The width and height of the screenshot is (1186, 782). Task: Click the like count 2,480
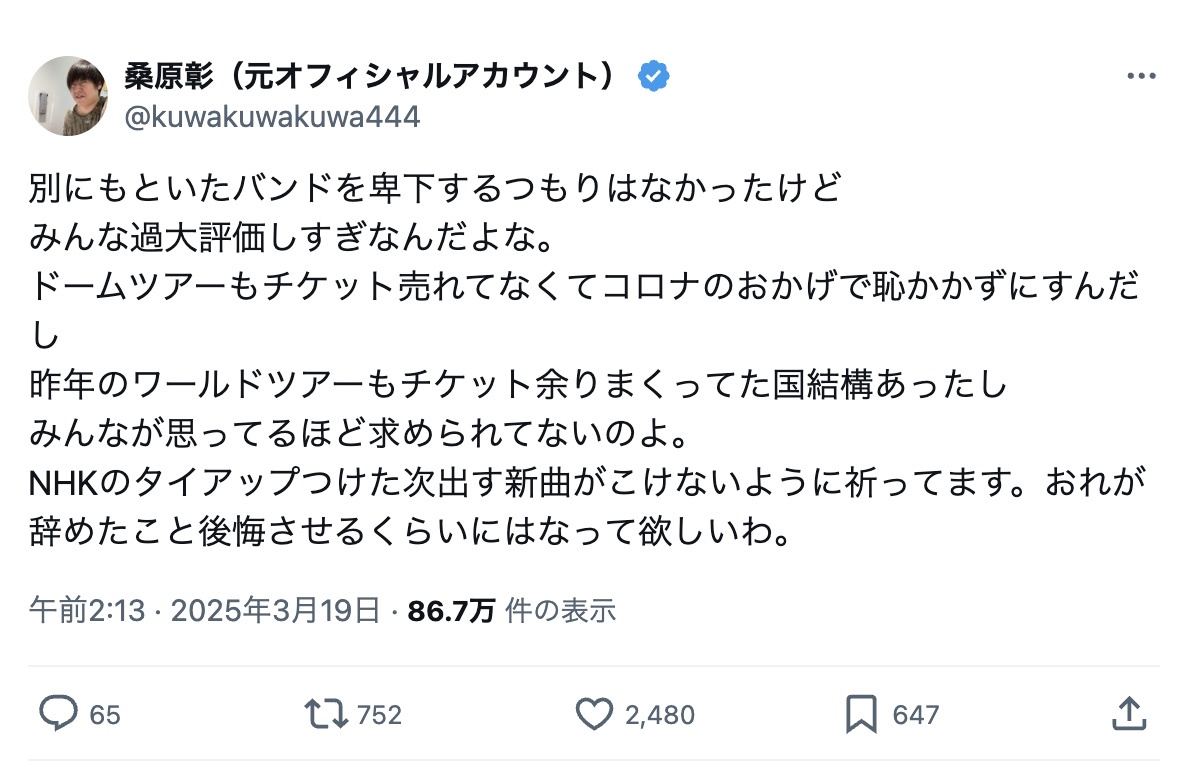click(659, 715)
